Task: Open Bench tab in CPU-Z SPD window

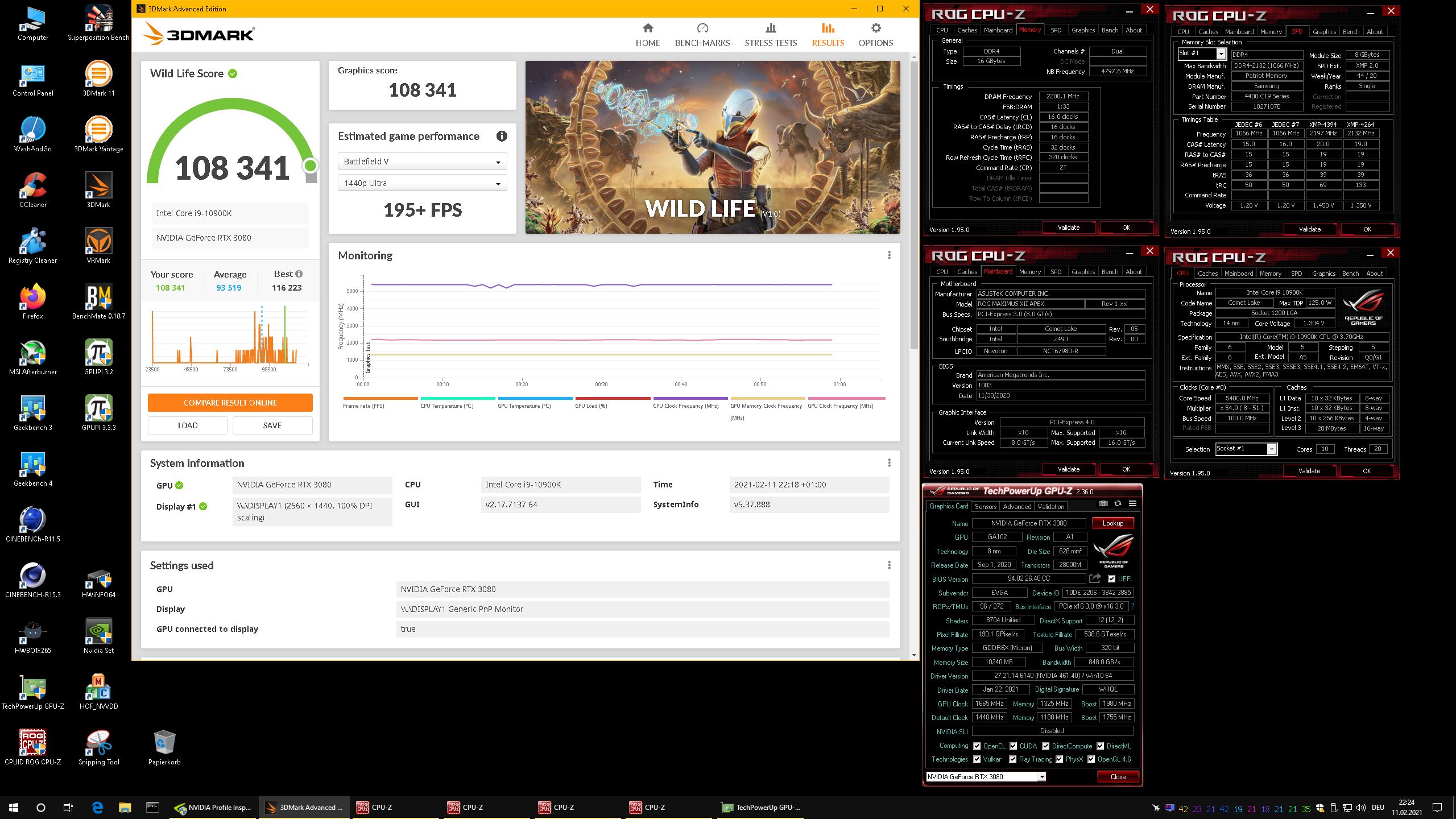Action: [x=1351, y=32]
